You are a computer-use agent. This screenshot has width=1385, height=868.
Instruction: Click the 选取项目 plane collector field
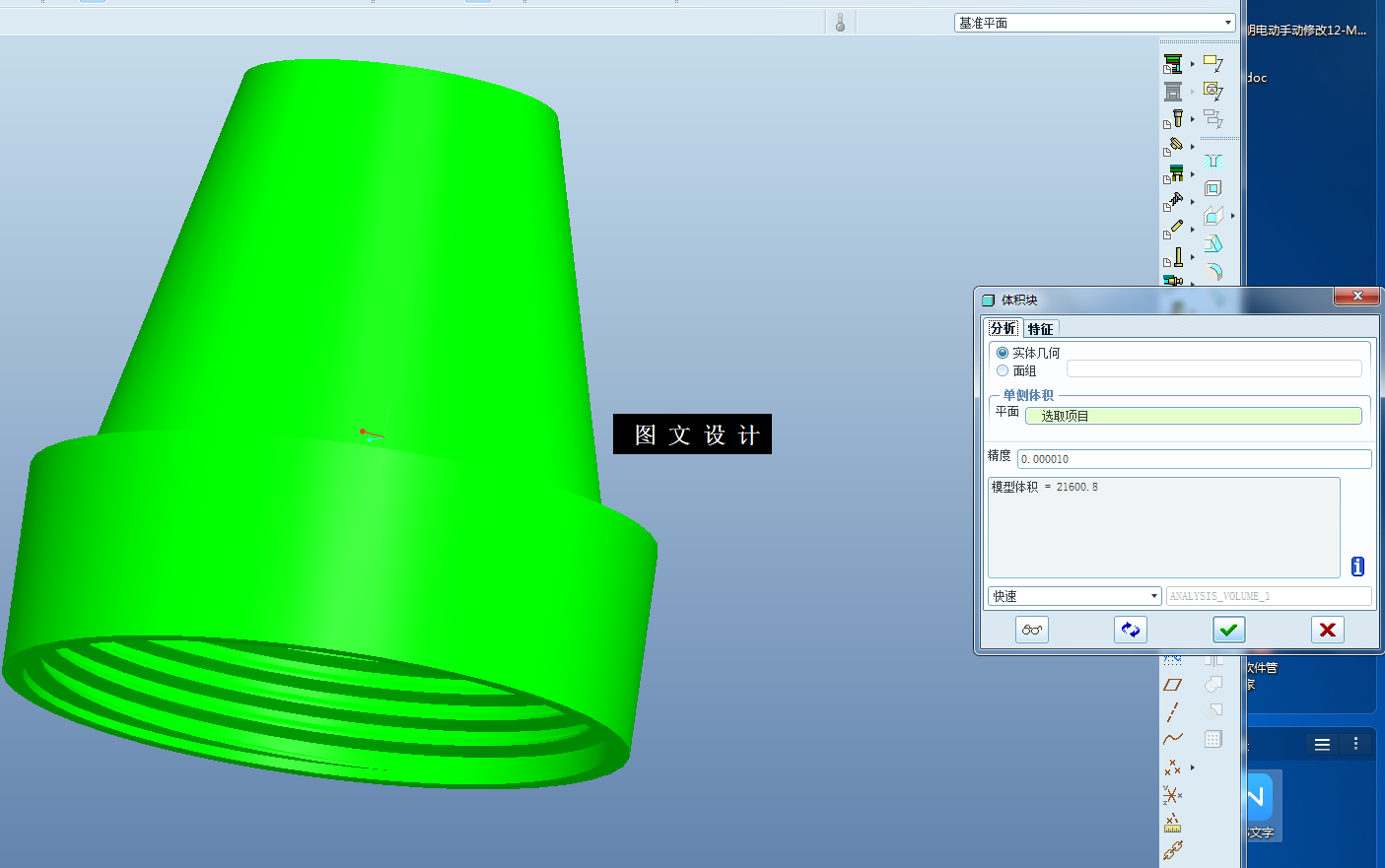1194,416
